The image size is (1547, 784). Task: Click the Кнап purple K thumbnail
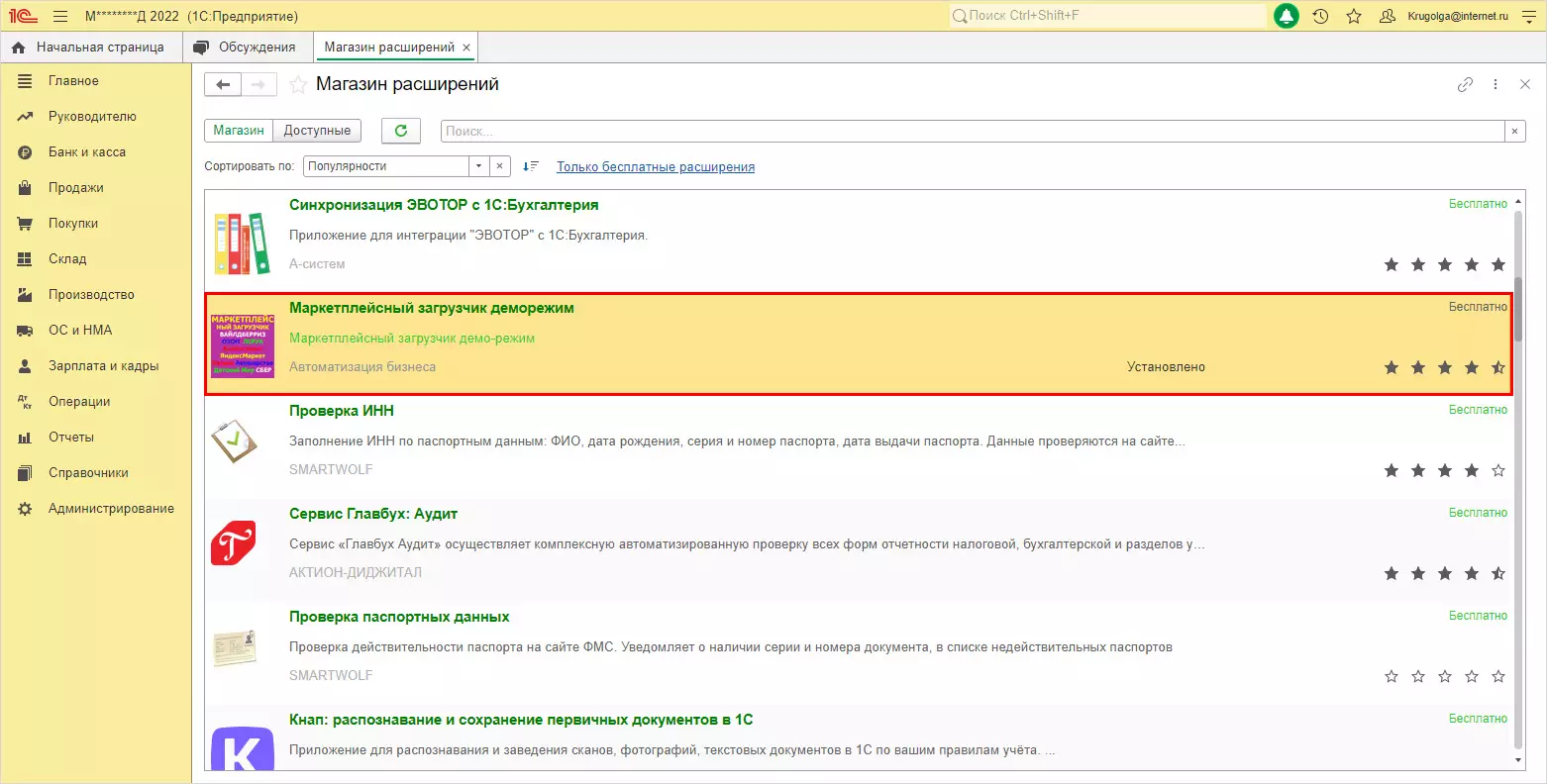(243, 748)
